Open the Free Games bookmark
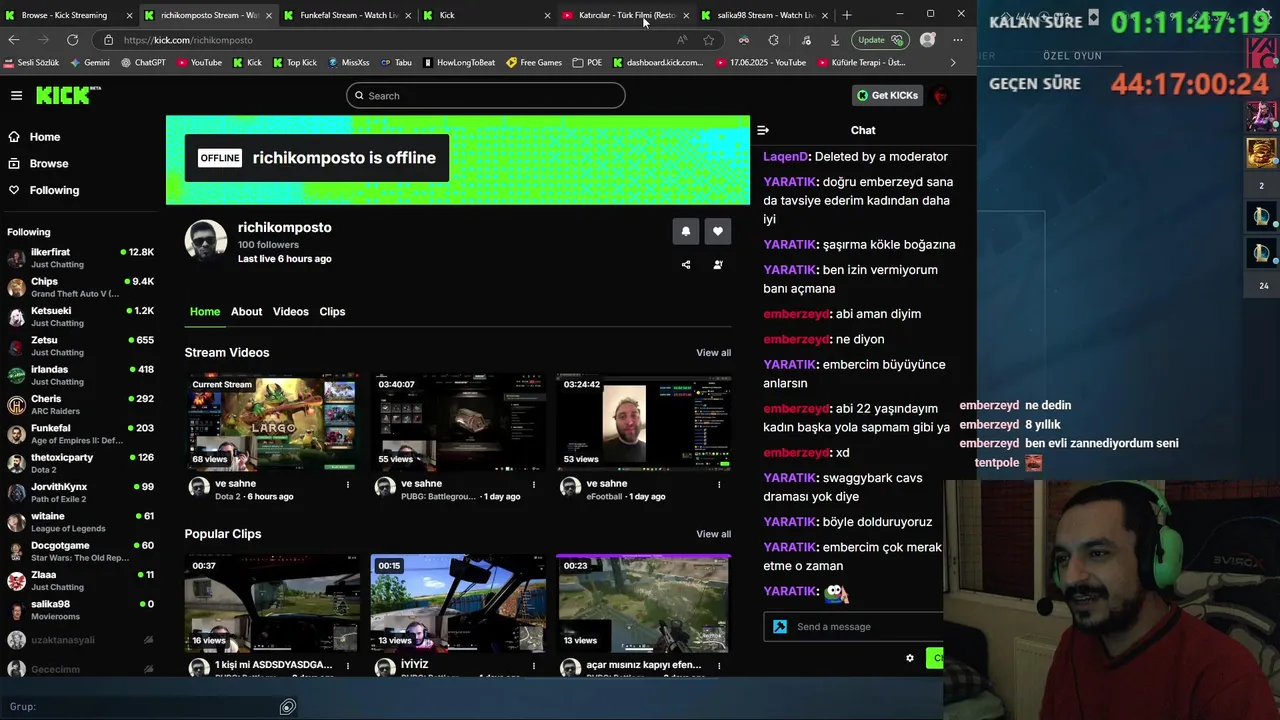The image size is (1280, 720). point(534,62)
